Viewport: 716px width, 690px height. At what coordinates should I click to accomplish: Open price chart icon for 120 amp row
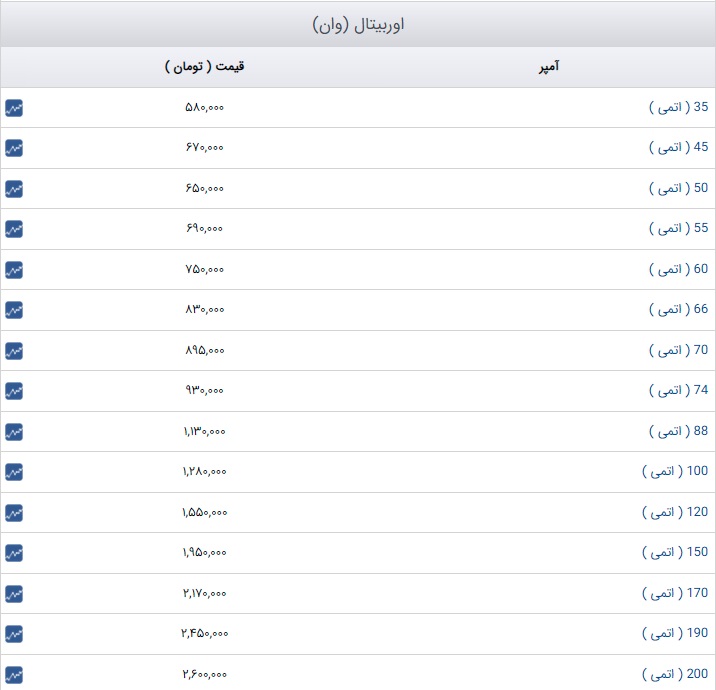[14, 513]
